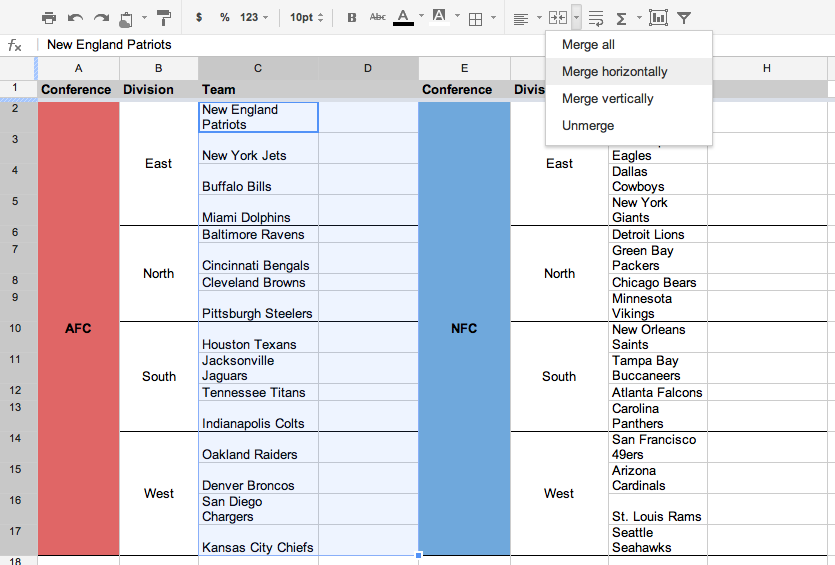
Task: Click the Atlanta Falcons cell
Action: click(658, 392)
